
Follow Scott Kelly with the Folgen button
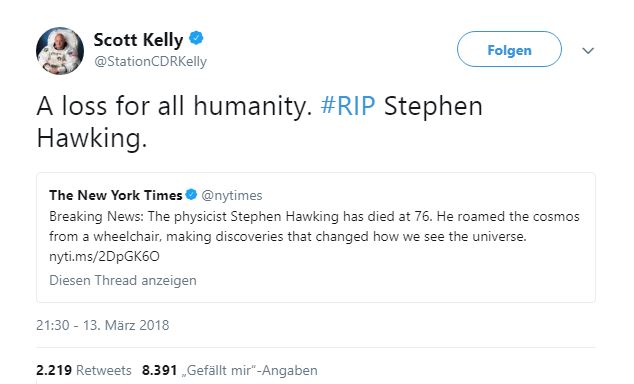tap(509, 49)
